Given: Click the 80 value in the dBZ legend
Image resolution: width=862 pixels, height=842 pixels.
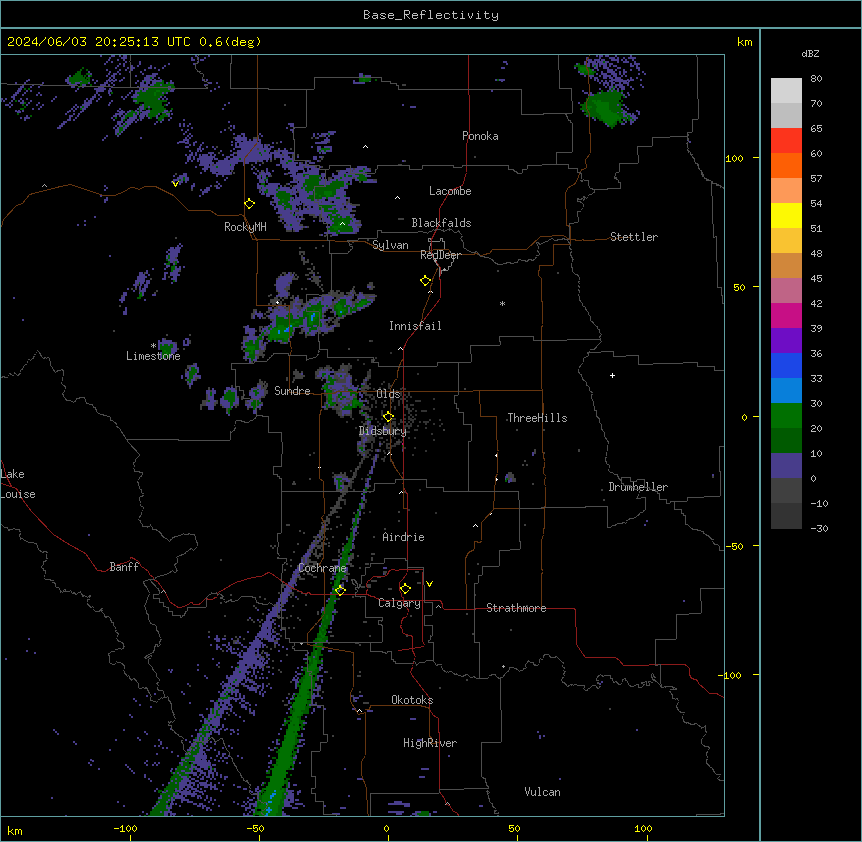Looking at the screenshot, I should [x=816, y=78].
